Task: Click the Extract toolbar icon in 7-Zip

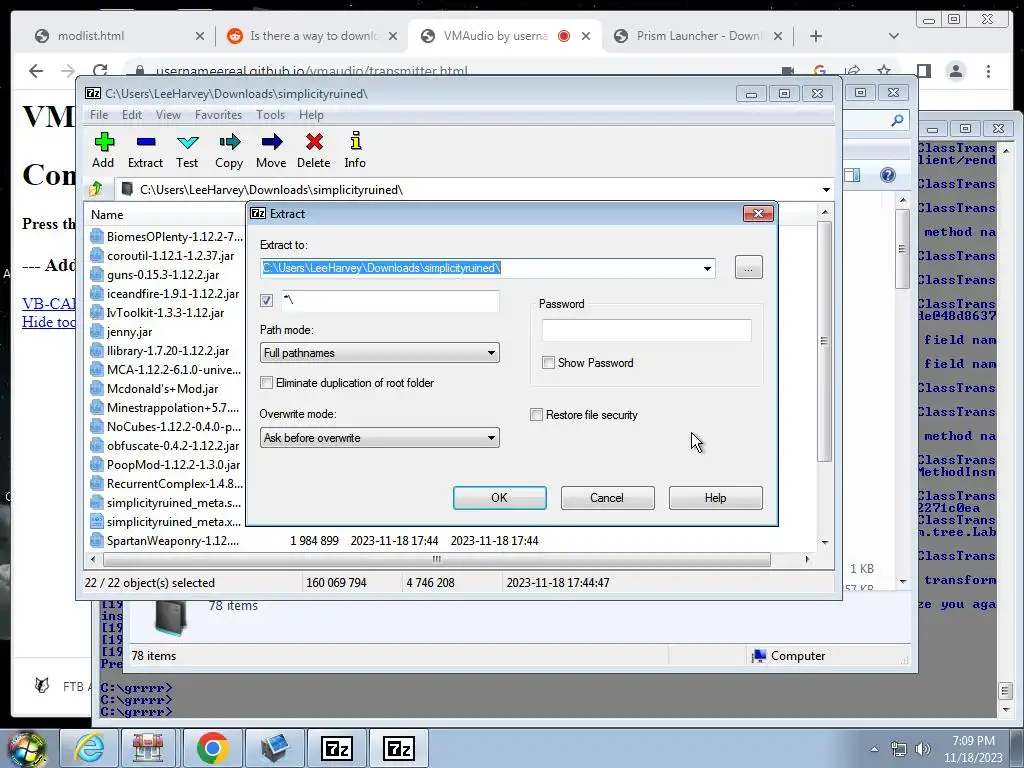Action: pos(146,142)
